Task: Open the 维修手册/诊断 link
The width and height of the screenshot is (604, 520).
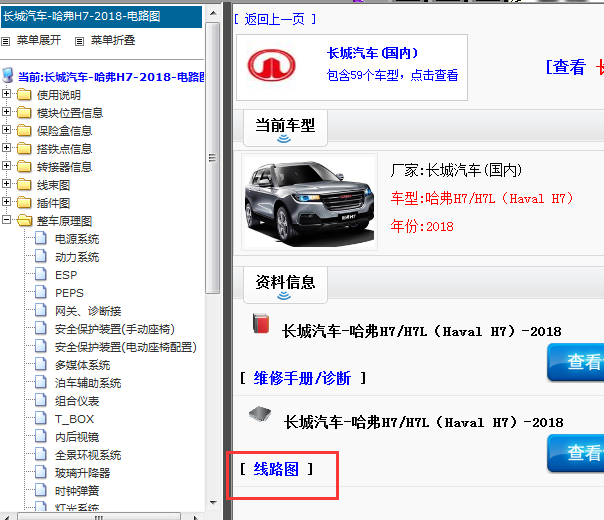Action: 302,378
